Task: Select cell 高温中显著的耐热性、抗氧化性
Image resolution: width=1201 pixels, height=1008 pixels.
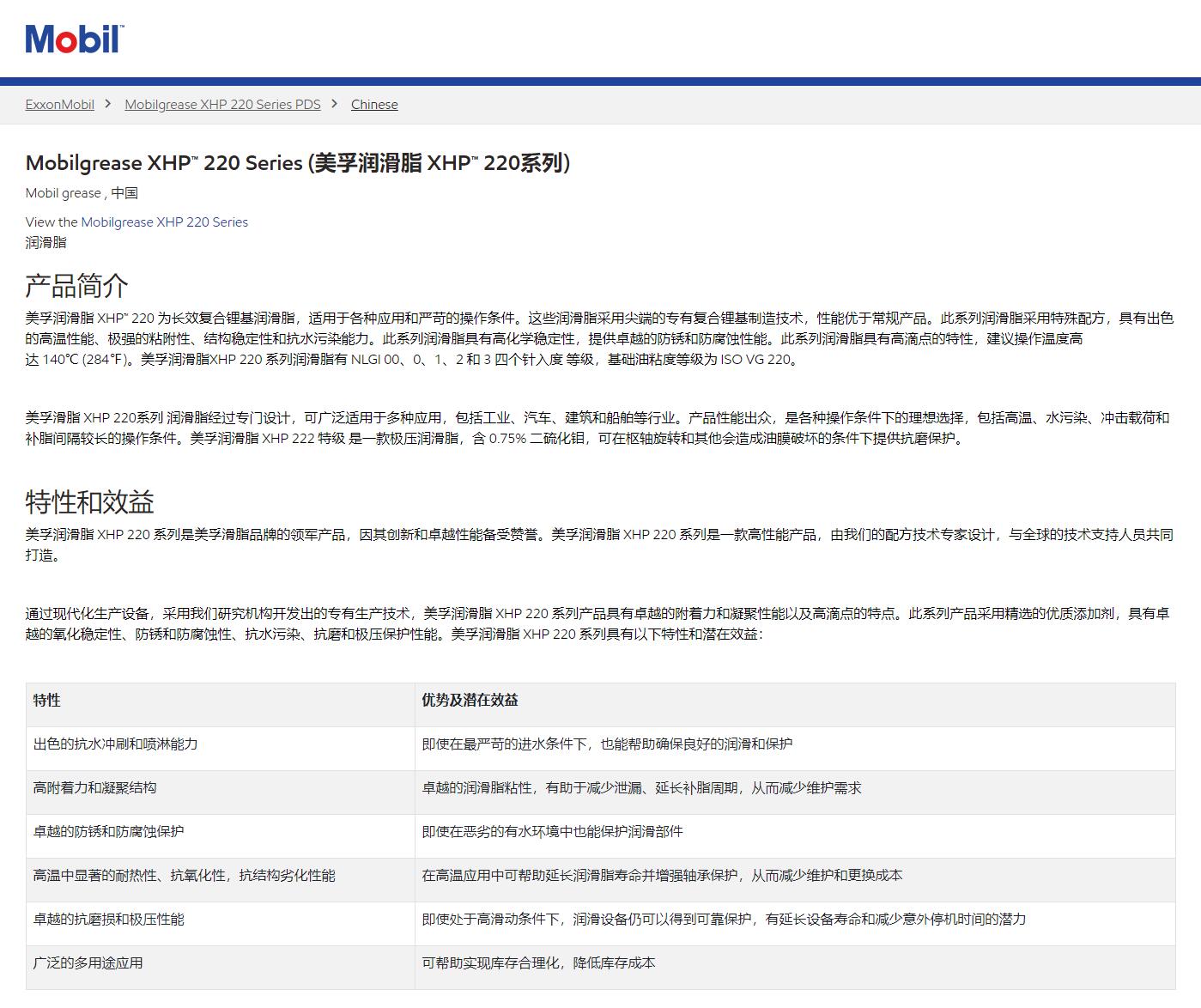Action: point(221,880)
